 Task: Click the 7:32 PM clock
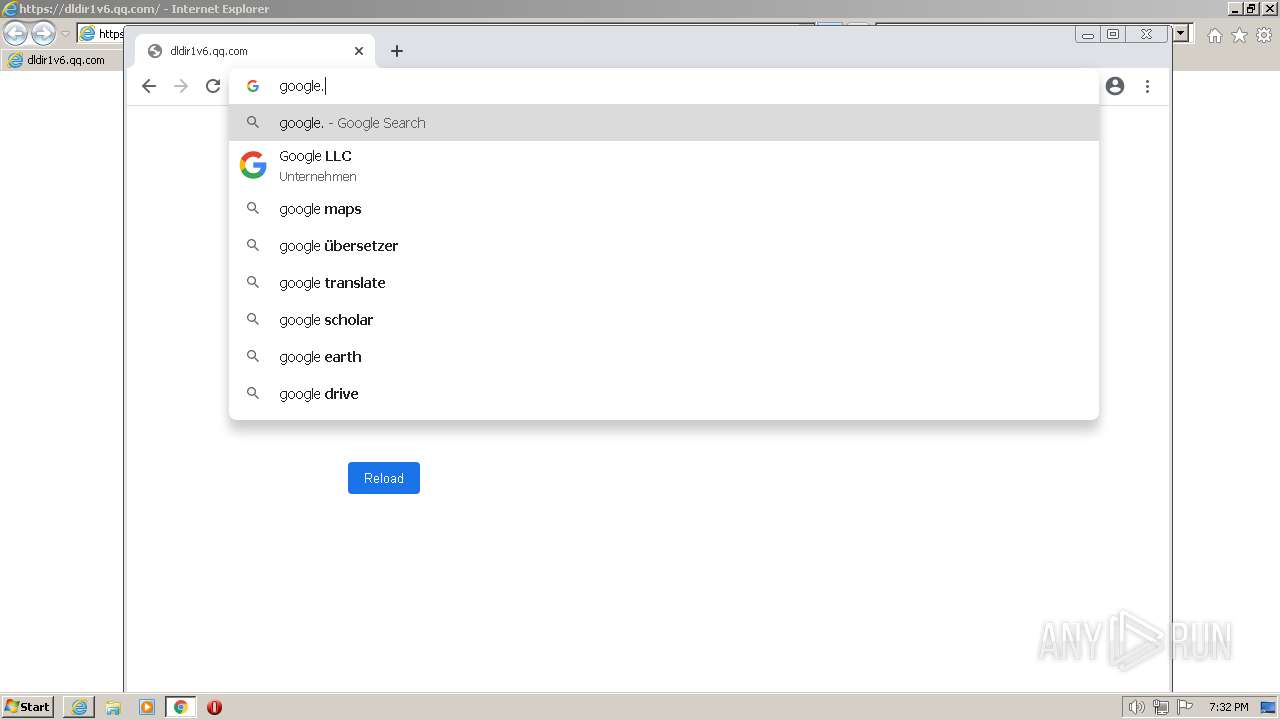click(1228, 707)
